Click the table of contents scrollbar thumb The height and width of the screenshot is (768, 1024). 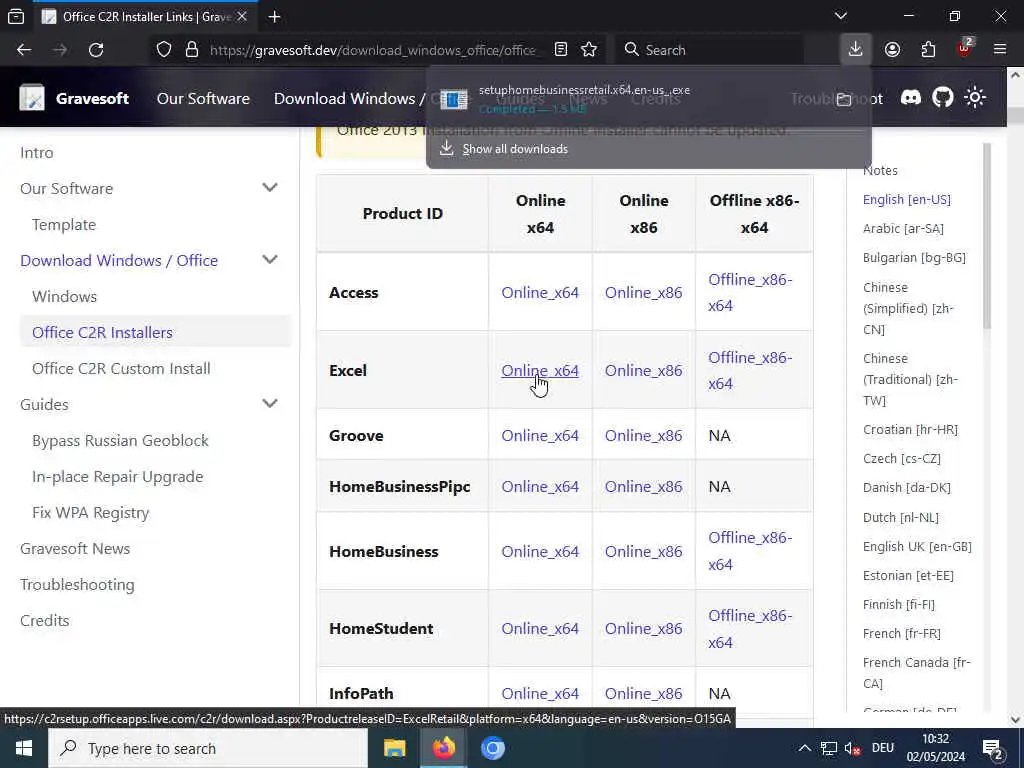coord(987,235)
